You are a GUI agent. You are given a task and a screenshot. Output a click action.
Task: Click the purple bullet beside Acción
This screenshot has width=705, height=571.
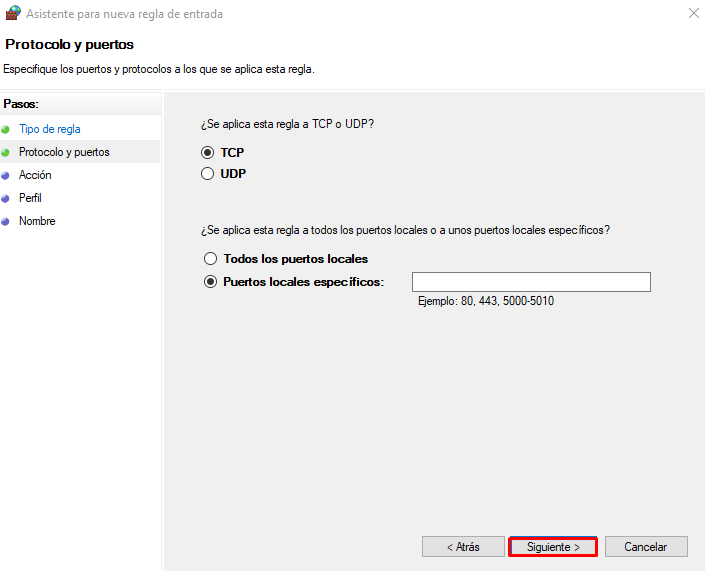pos(5,175)
